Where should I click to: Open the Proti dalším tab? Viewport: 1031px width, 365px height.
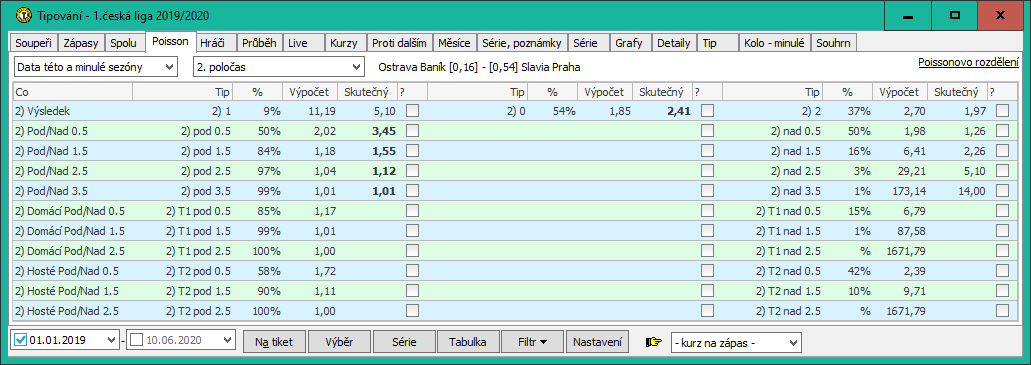coord(399,43)
